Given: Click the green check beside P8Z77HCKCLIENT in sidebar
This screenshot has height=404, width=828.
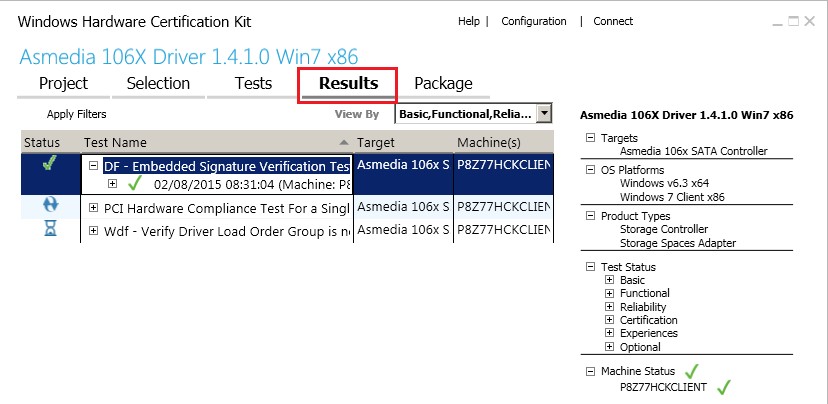Looking at the screenshot, I should (x=724, y=388).
